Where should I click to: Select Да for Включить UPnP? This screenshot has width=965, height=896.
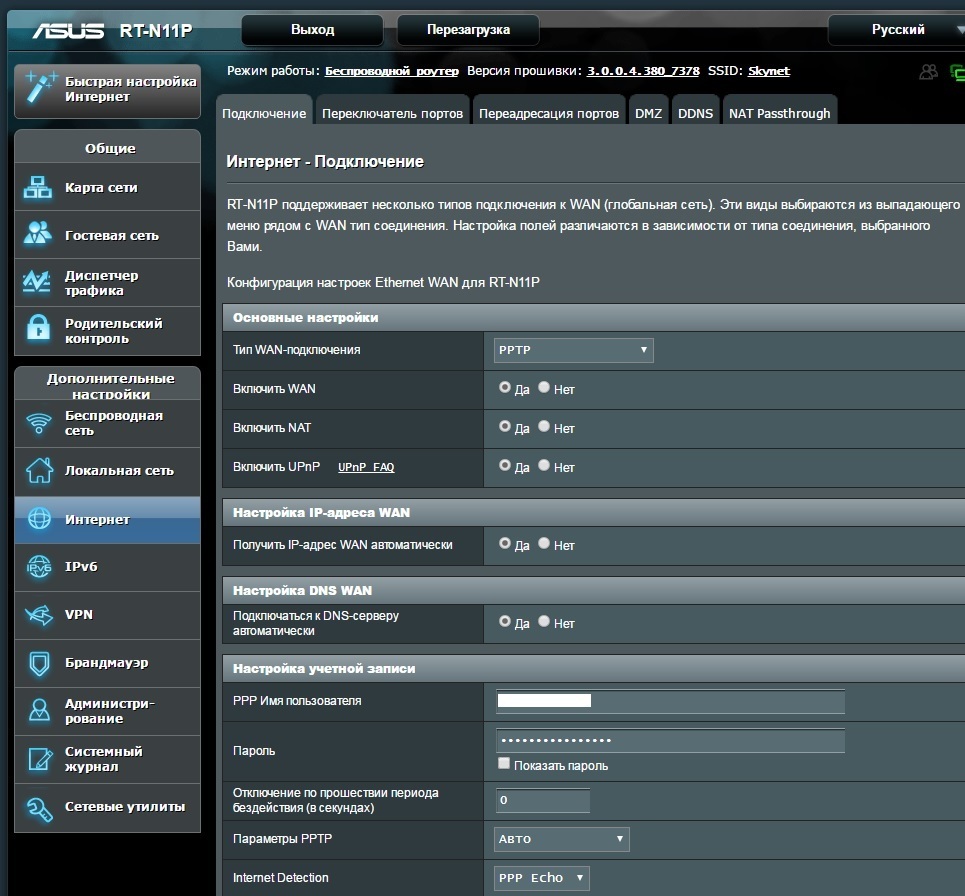(505, 465)
